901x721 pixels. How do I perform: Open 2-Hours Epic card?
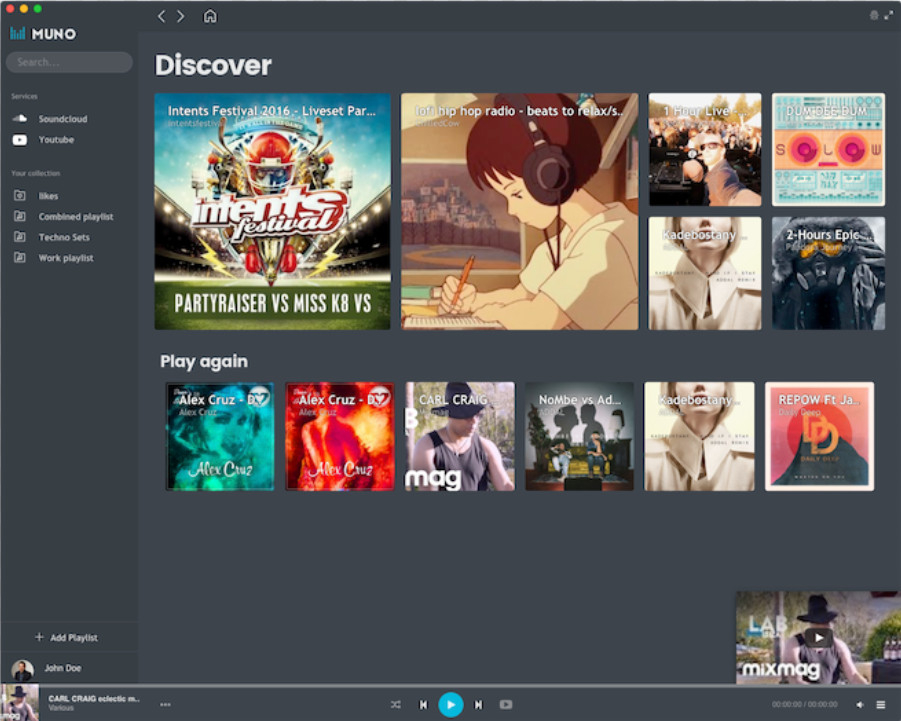click(828, 273)
